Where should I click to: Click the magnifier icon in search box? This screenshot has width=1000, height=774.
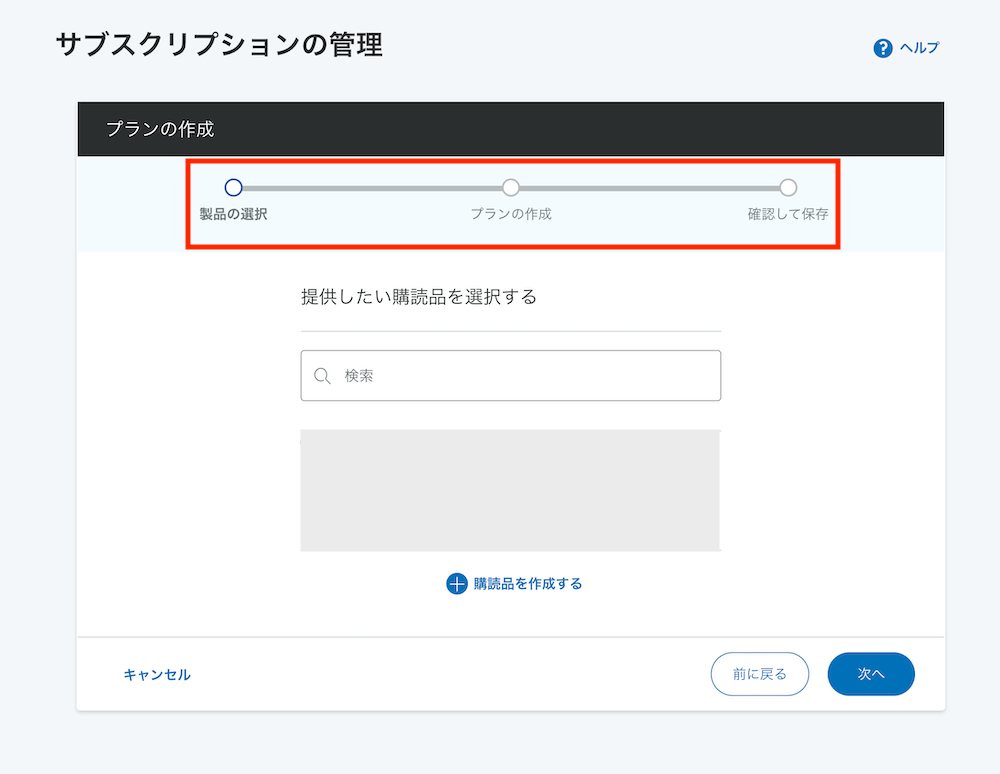322,376
